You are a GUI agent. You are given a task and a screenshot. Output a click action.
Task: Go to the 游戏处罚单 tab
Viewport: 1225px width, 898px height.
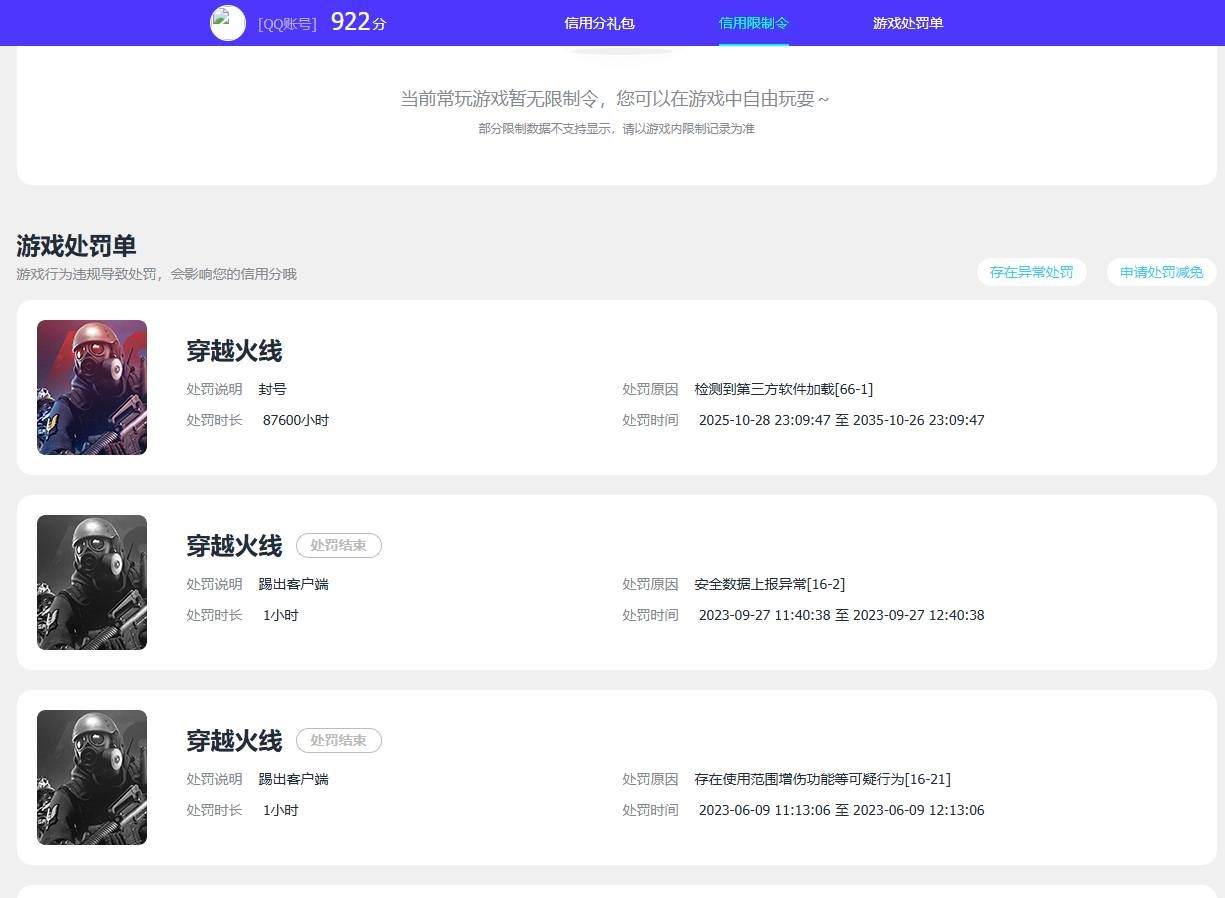point(908,23)
